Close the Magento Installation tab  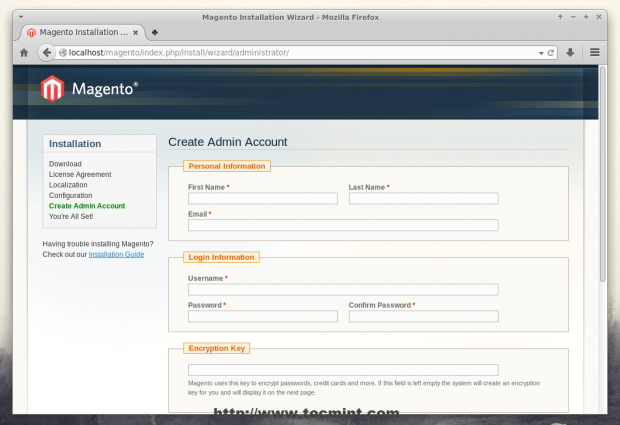click(135, 32)
